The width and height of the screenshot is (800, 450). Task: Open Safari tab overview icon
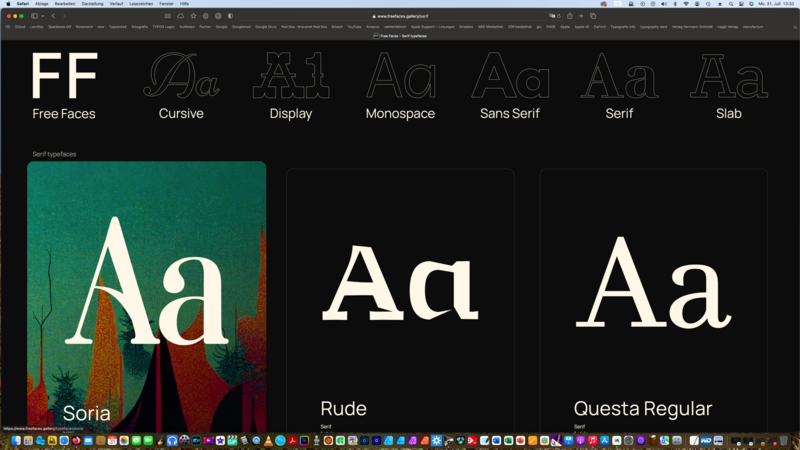(593, 16)
